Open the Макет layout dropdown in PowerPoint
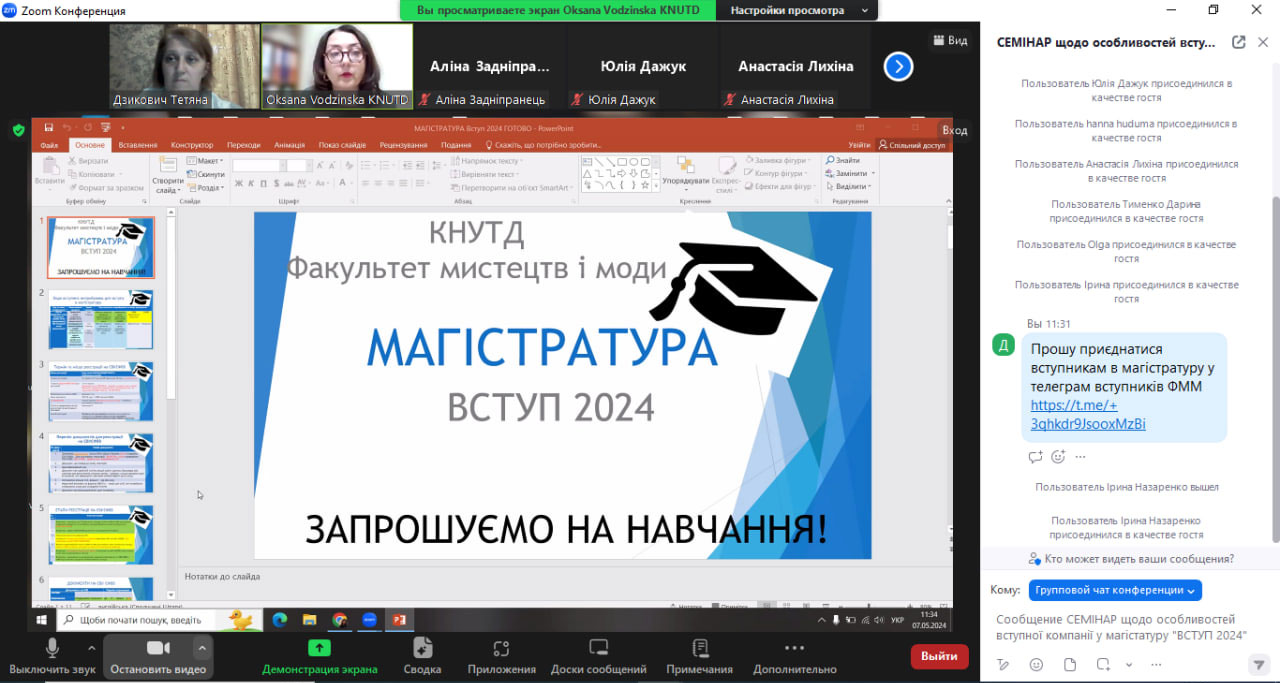The width and height of the screenshot is (1280, 683). 207,161
